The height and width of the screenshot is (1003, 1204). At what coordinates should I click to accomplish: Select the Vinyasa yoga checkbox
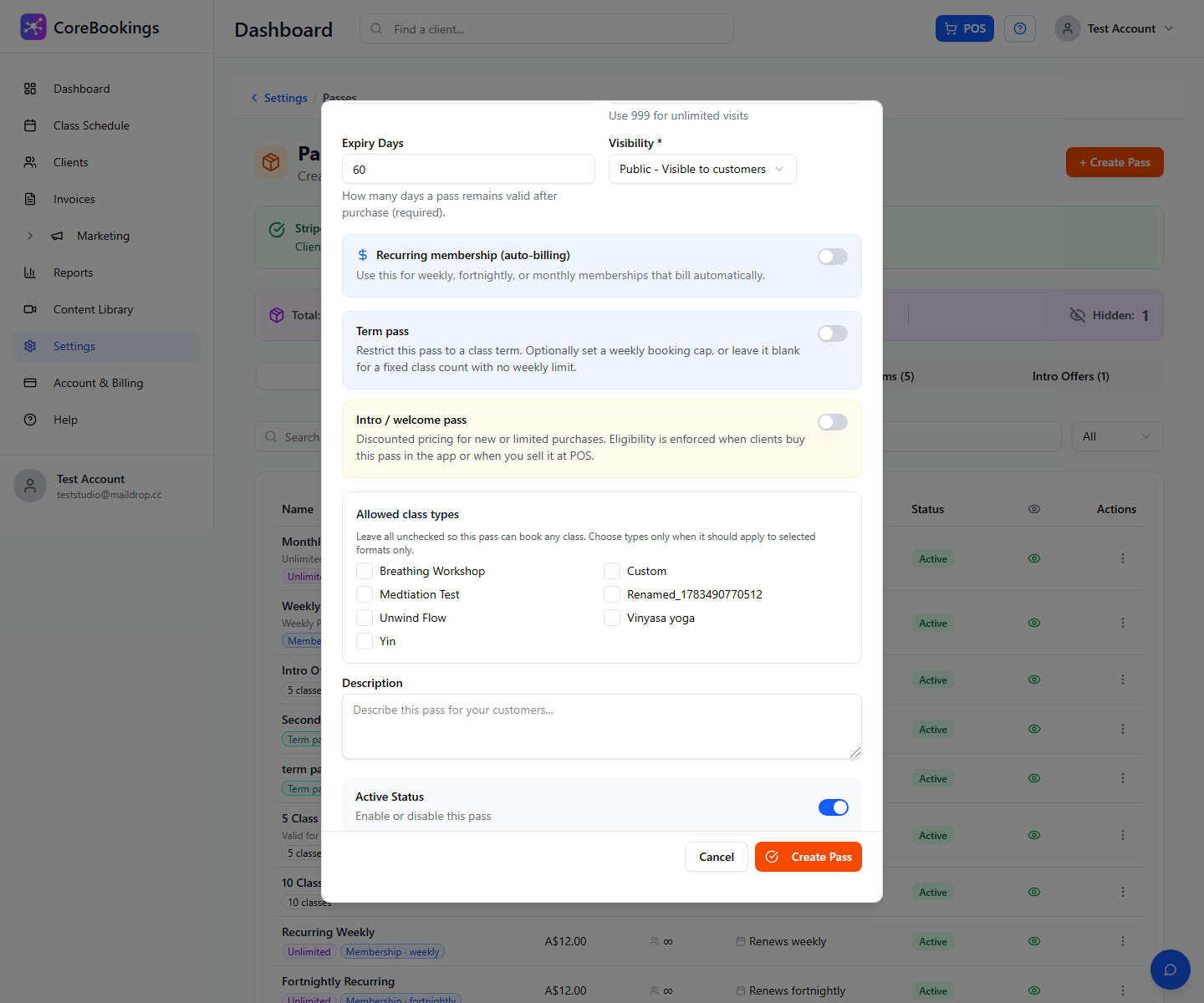(x=612, y=618)
